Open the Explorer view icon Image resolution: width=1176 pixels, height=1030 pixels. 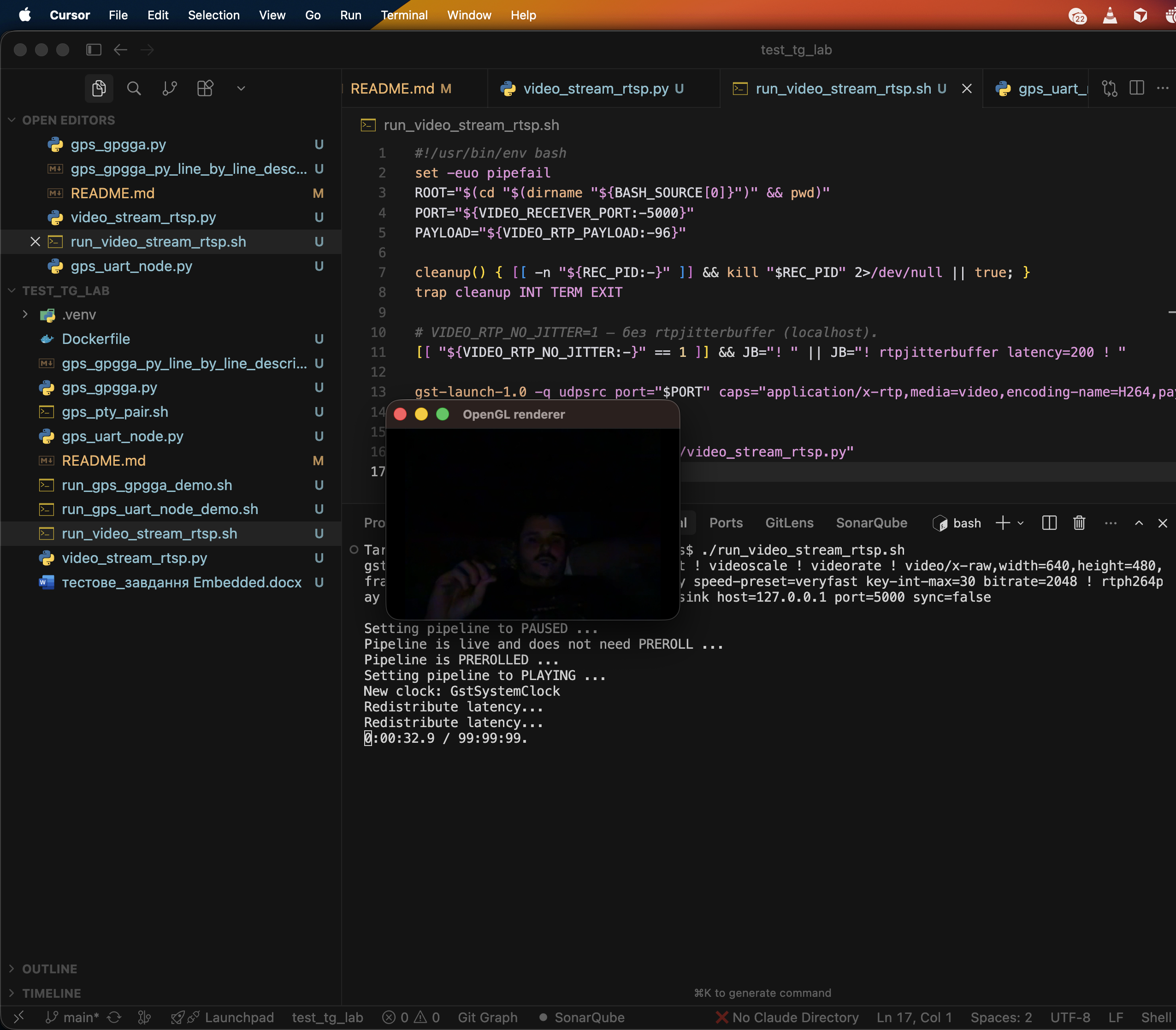[x=99, y=89]
